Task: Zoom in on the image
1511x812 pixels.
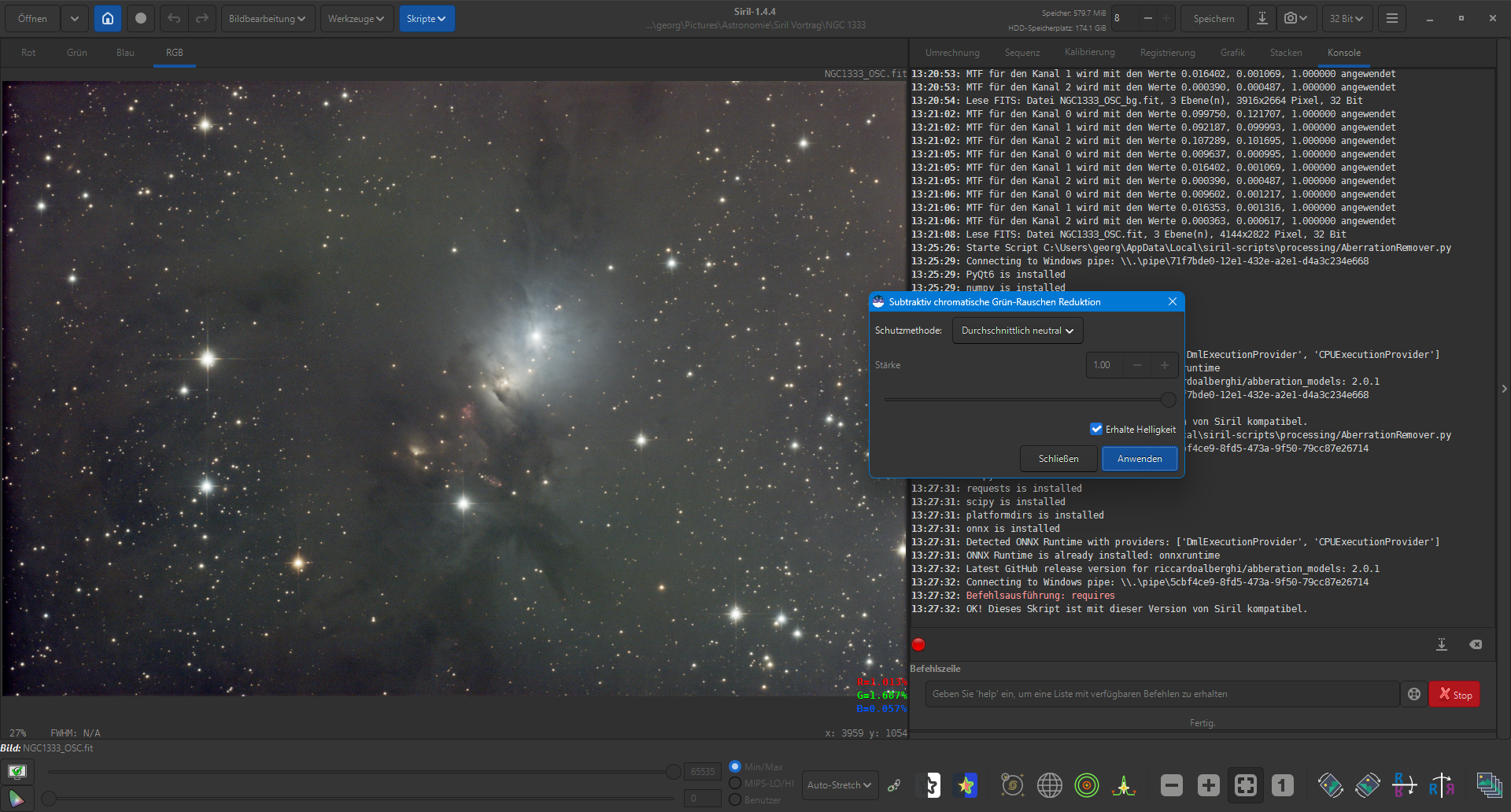Action: [x=1209, y=785]
